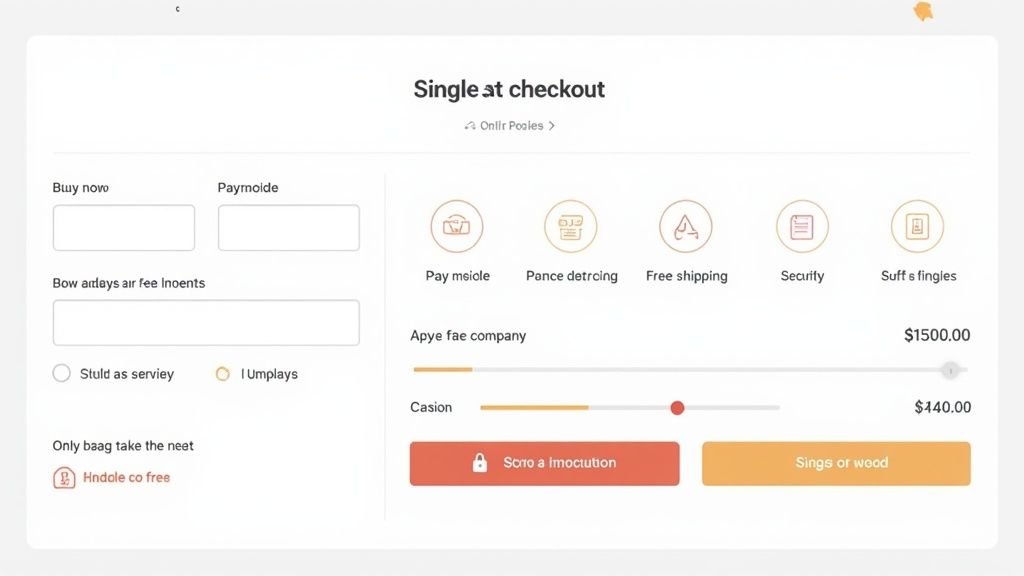This screenshot has width=1024, height=576.
Task: Open the Security icon
Action: point(801,226)
